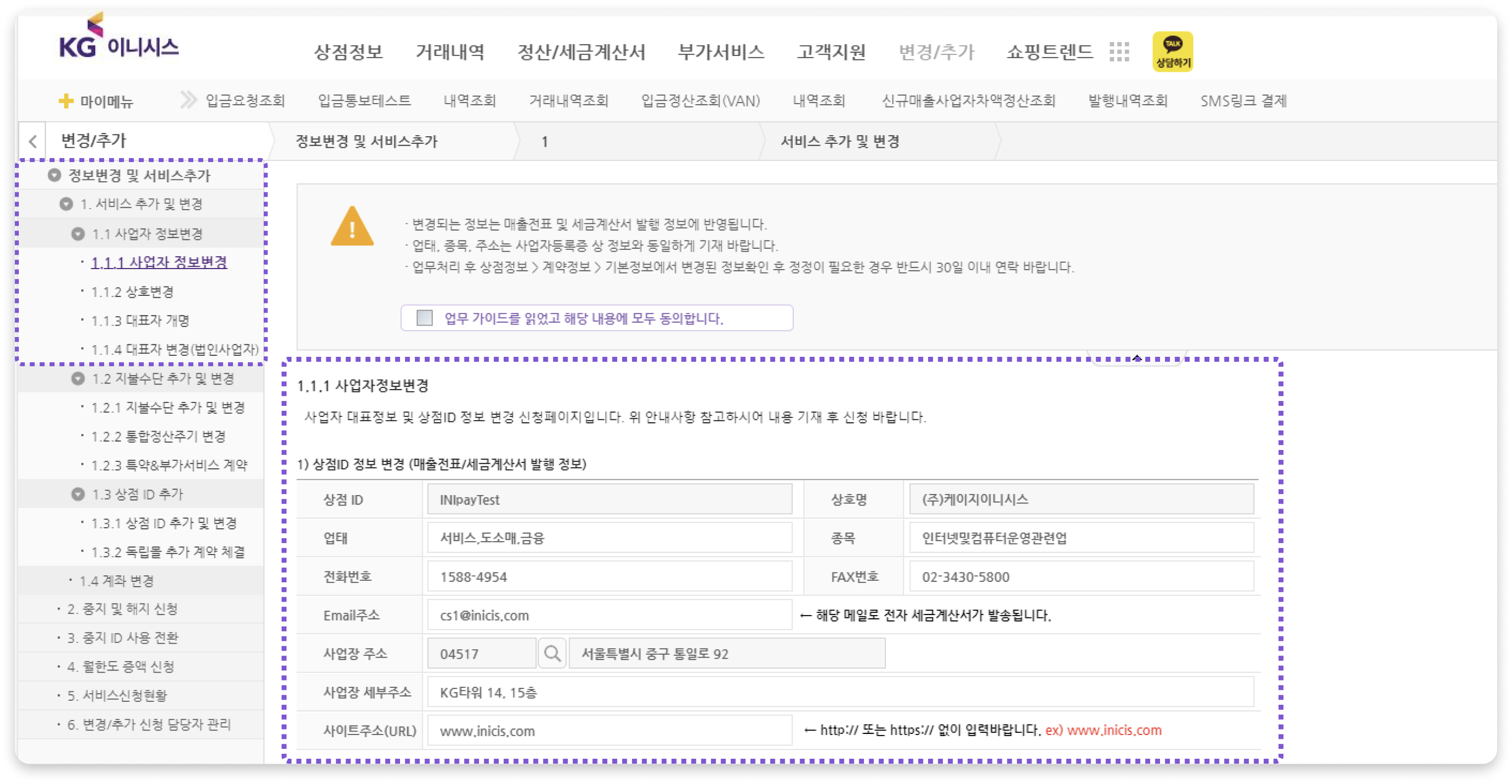Click the Email주소 input field
The height and width of the screenshot is (784, 1512).
pyautogui.click(x=609, y=615)
